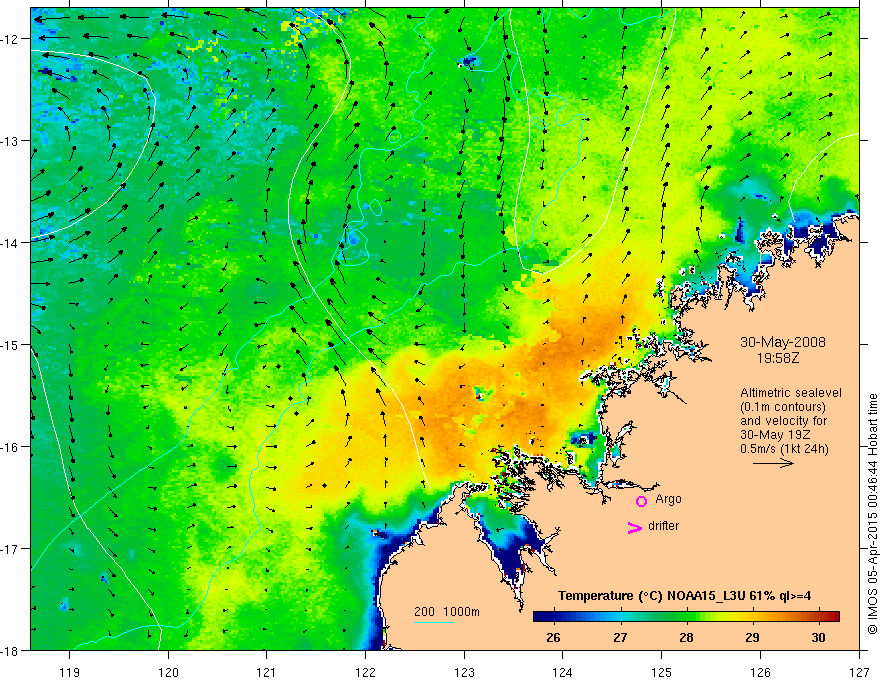
Task: Click the colorbar tick label 30
Action: [818, 637]
